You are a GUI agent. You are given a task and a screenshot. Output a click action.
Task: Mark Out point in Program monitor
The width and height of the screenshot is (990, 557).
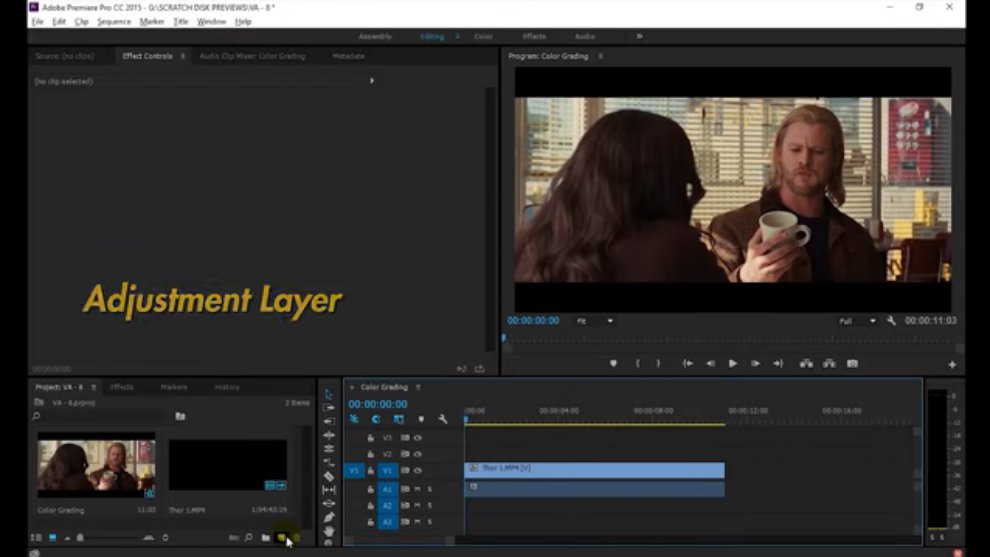tap(658, 364)
